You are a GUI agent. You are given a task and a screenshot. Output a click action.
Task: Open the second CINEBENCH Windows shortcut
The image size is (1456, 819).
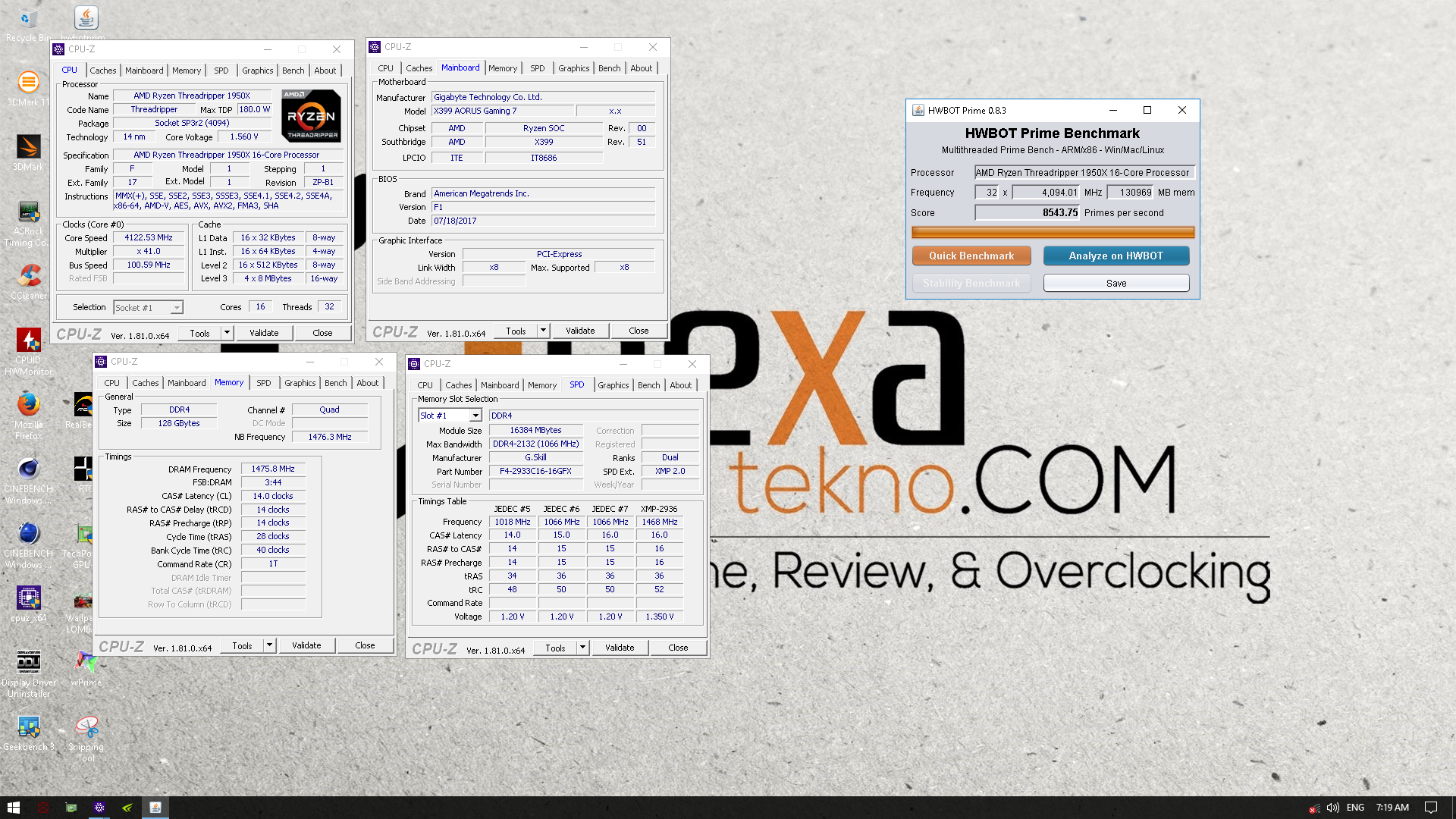[28, 544]
